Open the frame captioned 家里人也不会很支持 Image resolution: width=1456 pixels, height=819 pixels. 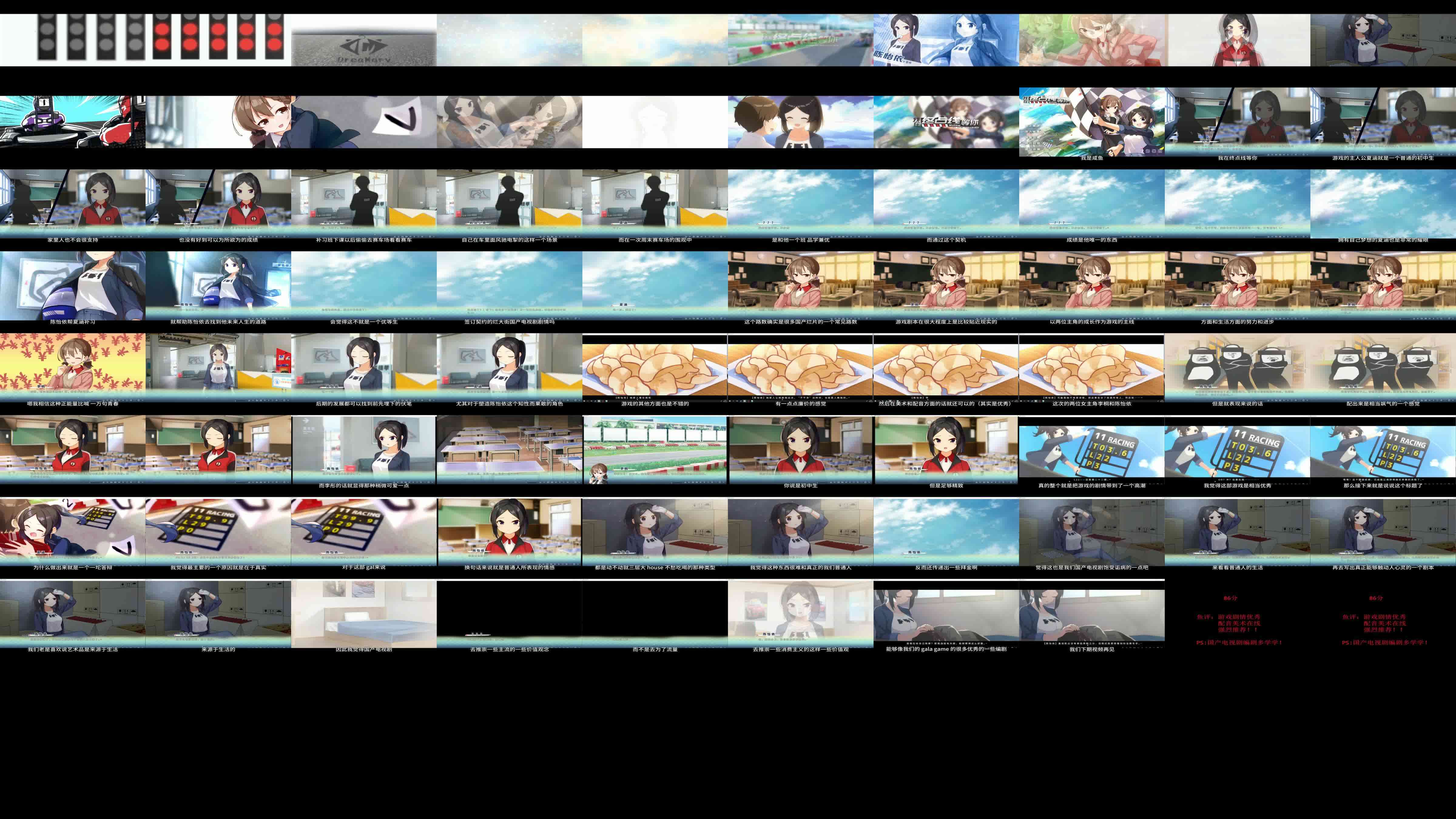coord(72,204)
